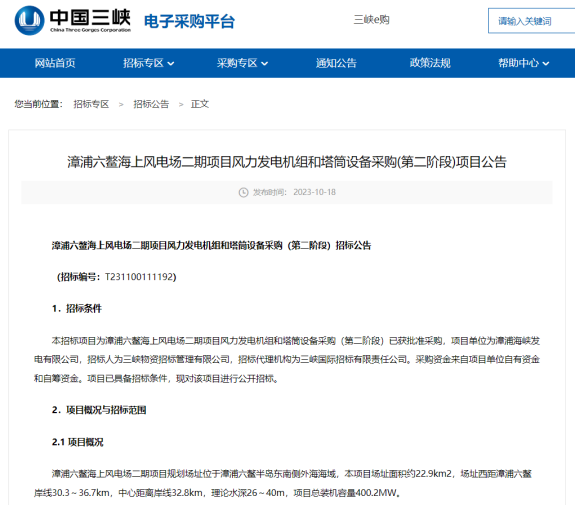Expand the 帮助中心 dropdown chevron
The image size is (575, 505).
click(x=546, y=63)
